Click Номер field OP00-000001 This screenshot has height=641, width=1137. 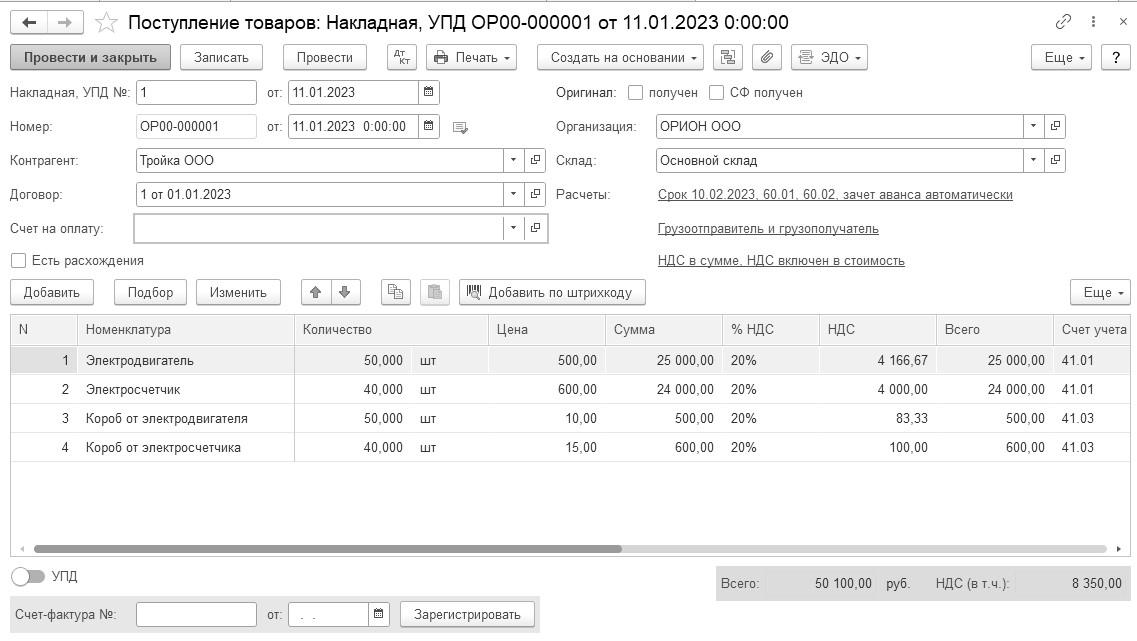pos(197,126)
